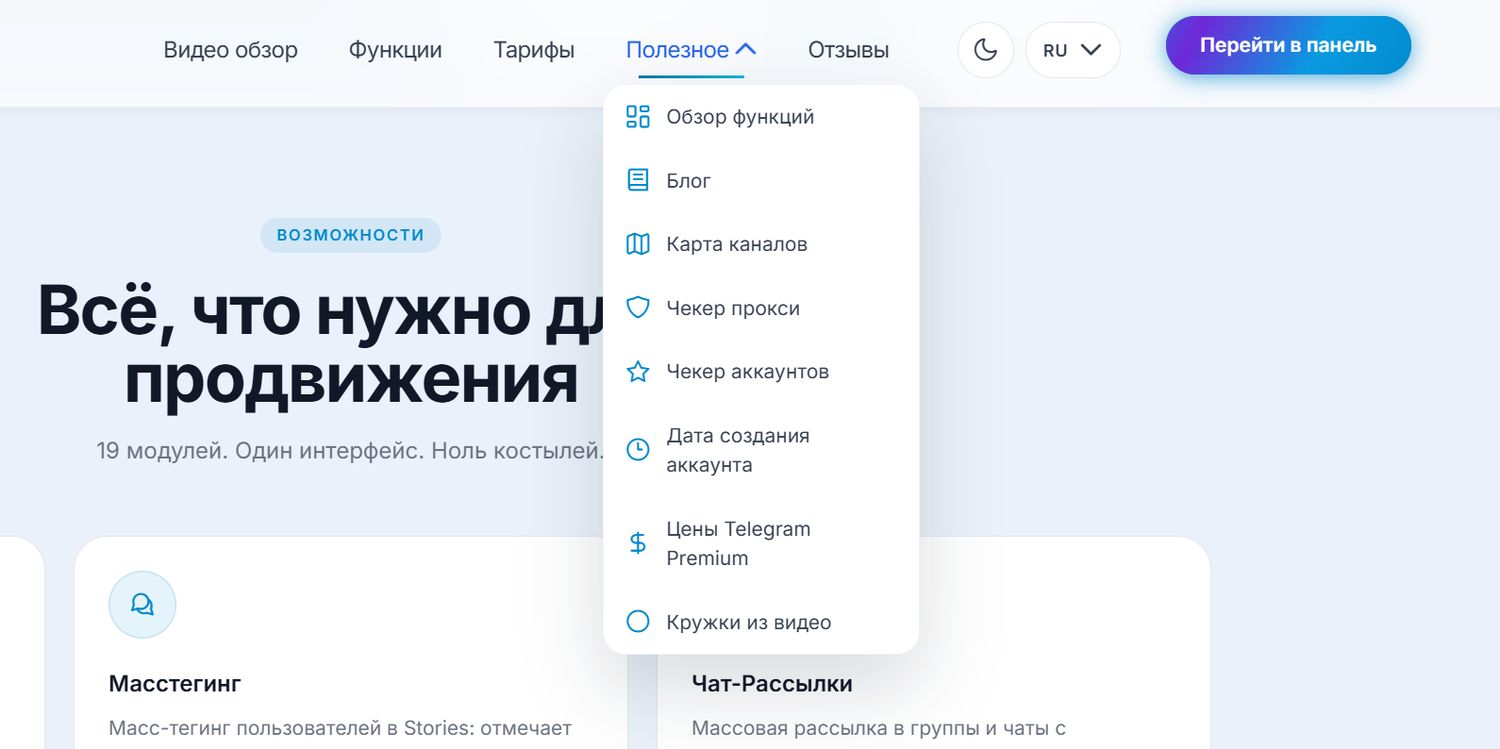1500x749 pixels.
Task: Select Дата создания аккаунта entry
Action: pyautogui.click(x=761, y=450)
